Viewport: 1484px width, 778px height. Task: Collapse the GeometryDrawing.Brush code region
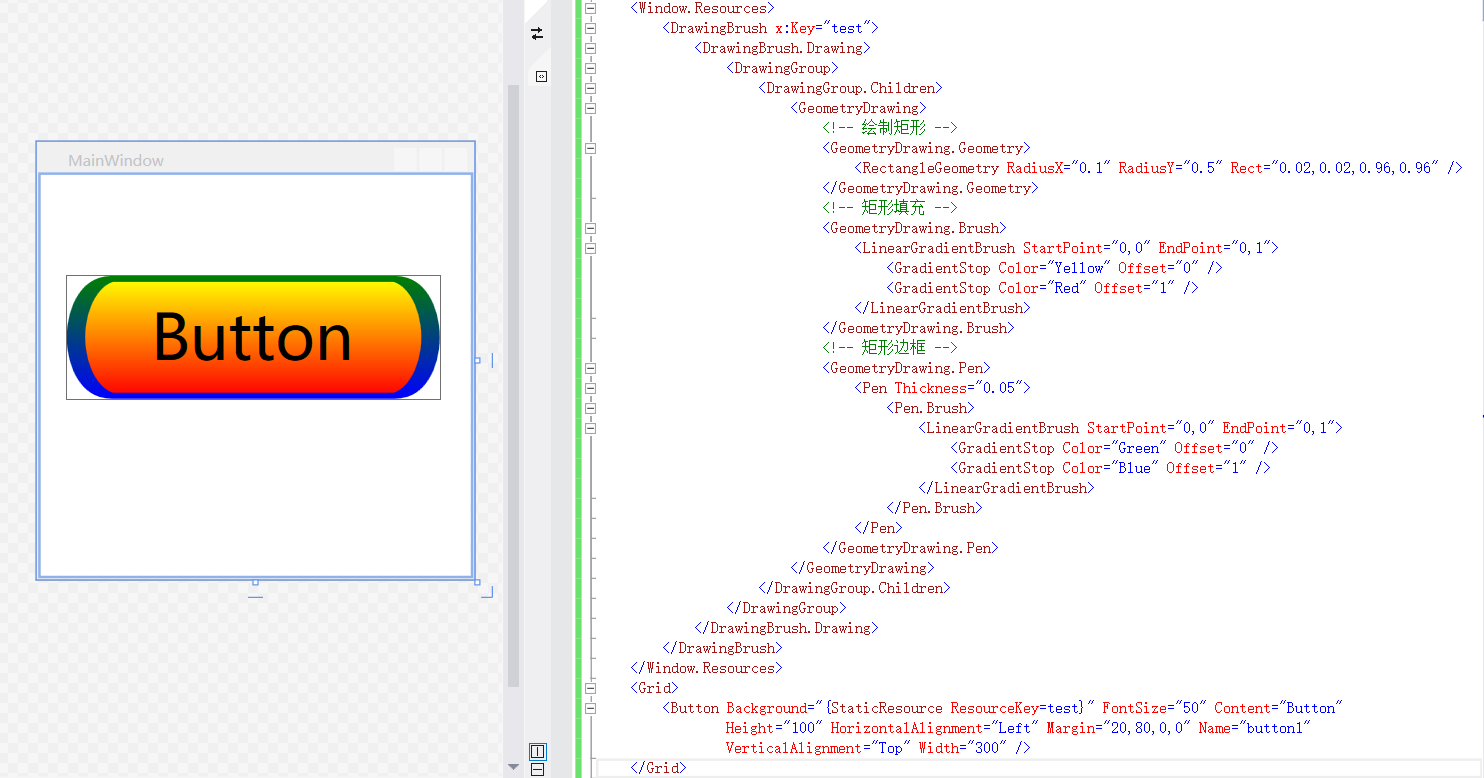pyautogui.click(x=590, y=227)
